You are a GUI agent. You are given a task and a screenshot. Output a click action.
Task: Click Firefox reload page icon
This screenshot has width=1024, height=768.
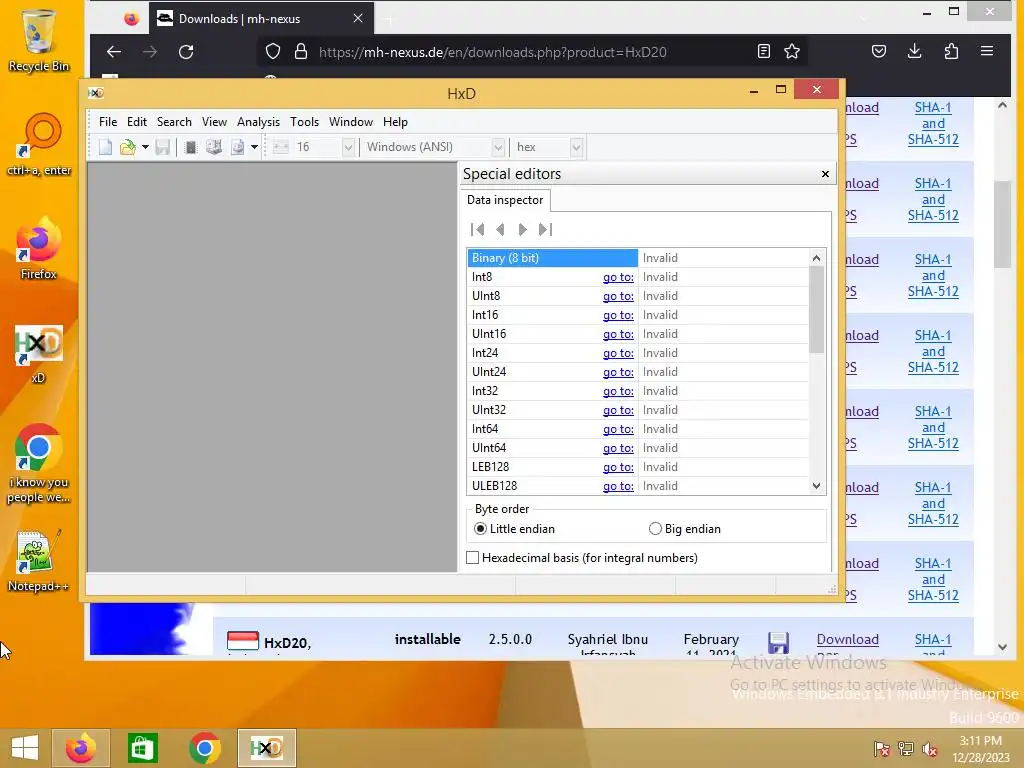(x=186, y=52)
